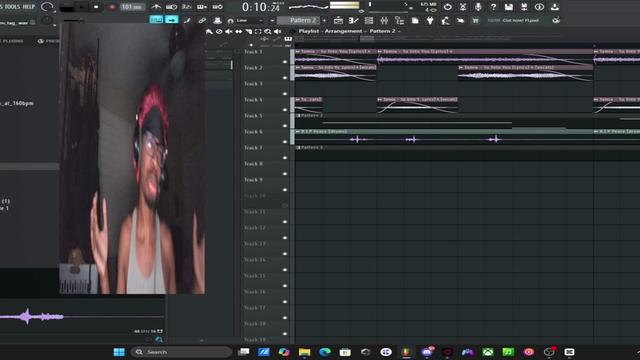Screen dimensions: 640x360
Task: Click the question mark help icon
Action: 493,7
